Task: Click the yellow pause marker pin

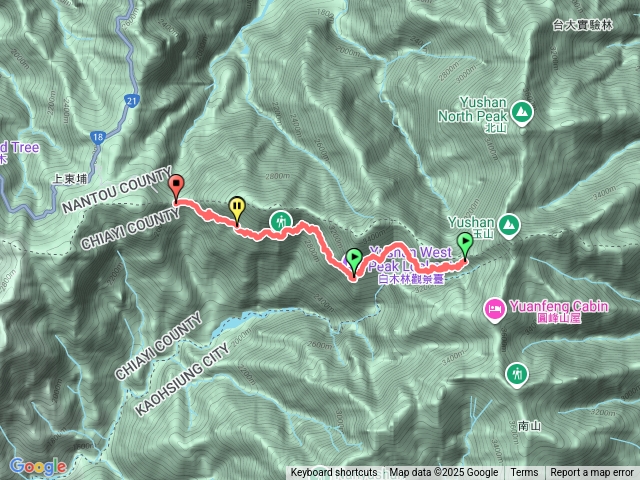Action: coord(237,209)
